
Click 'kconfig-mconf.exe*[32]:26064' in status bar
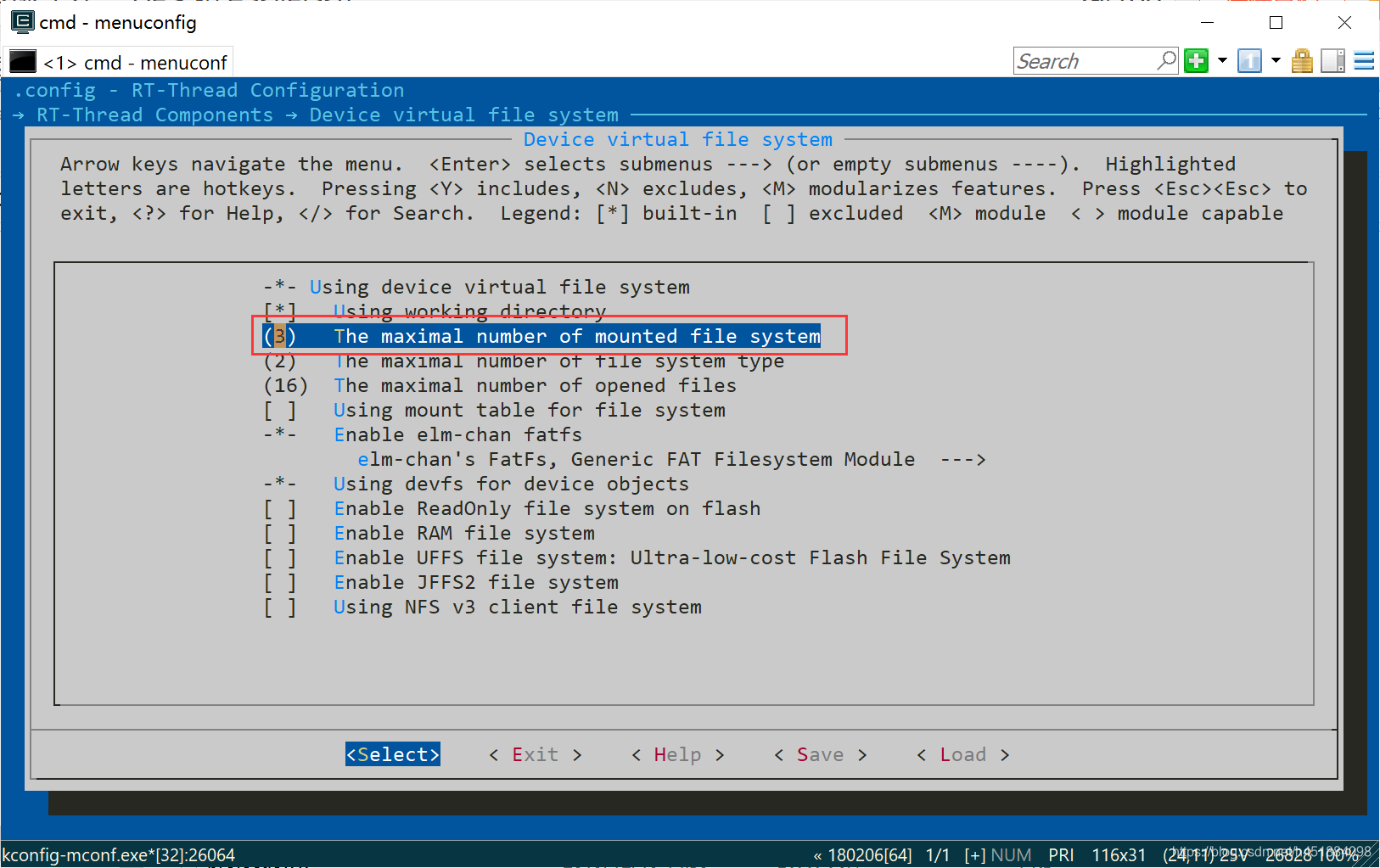119,854
